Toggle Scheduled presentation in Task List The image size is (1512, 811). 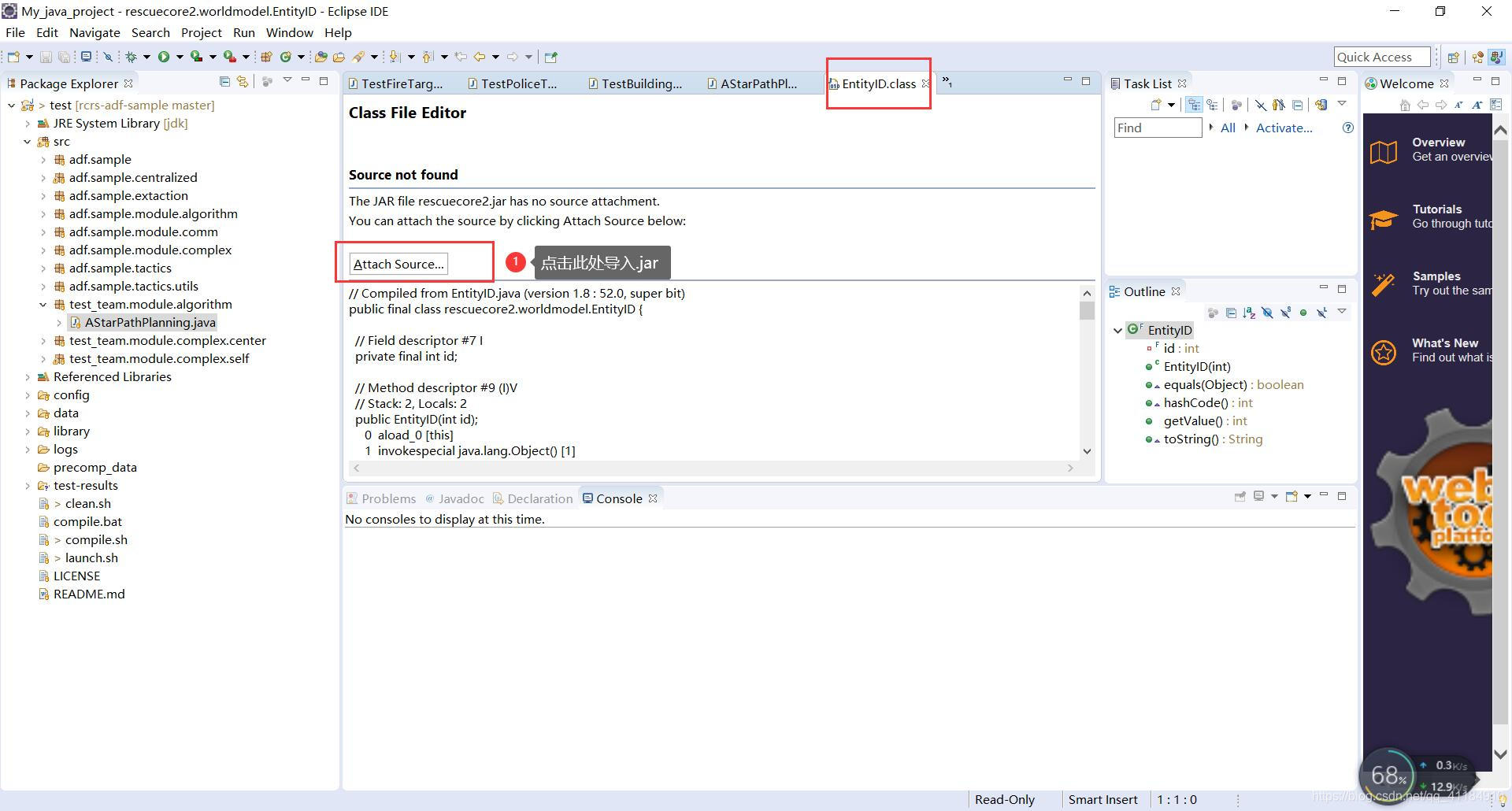1213,105
